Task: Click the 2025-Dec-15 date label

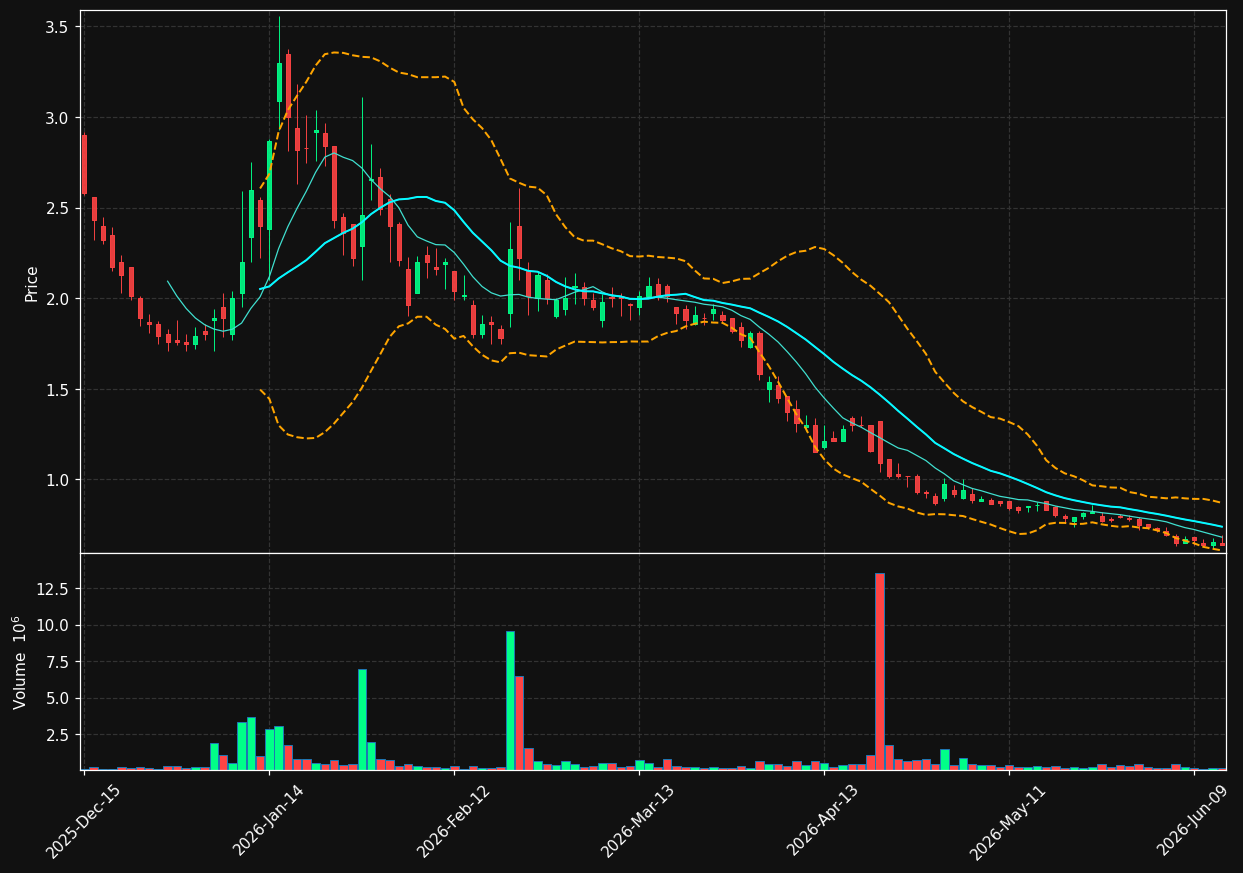Action: [83, 820]
